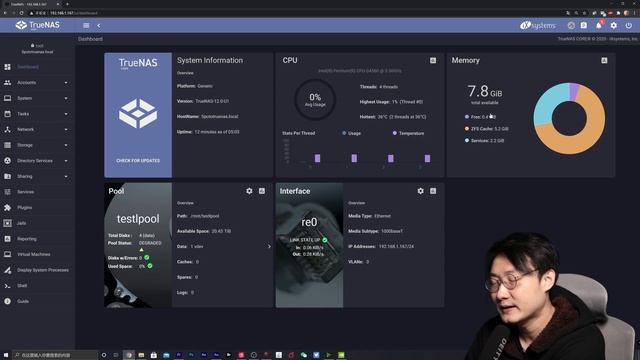
Task: Click the Temperature legend dot in CPU chart
Action: tap(395, 133)
